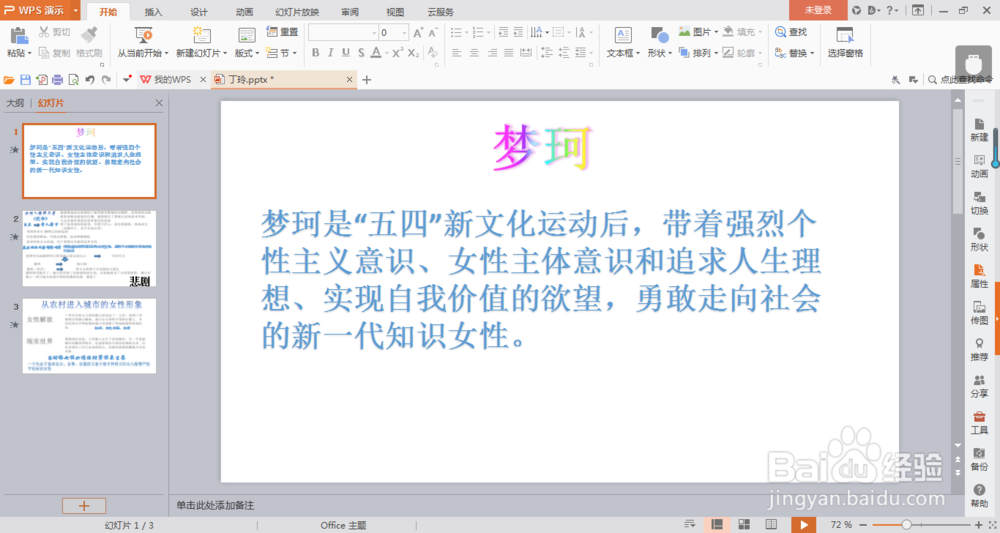Toggle italic formatting
This screenshot has height=533, width=1000.
coord(330,53)
